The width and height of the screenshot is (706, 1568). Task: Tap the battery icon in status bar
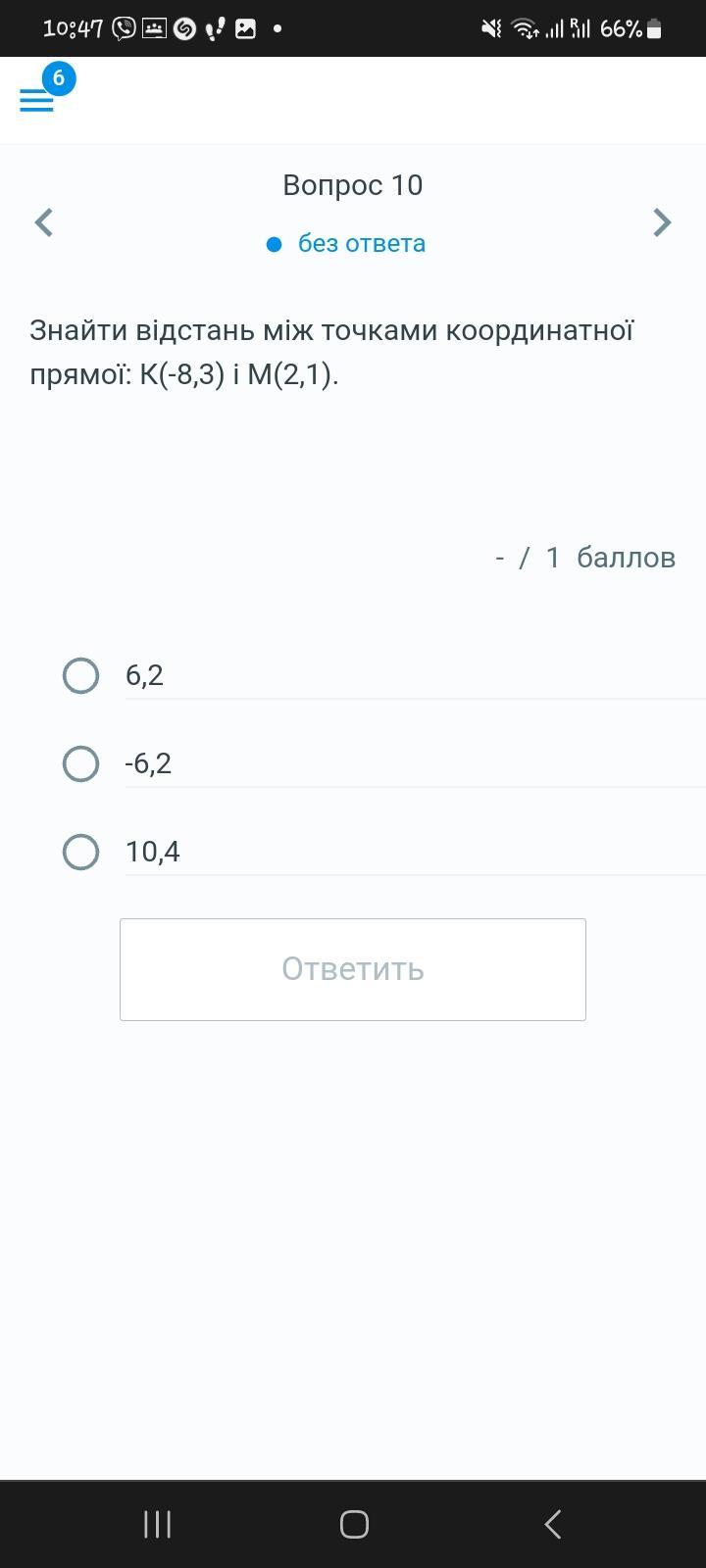click(654, 29)
